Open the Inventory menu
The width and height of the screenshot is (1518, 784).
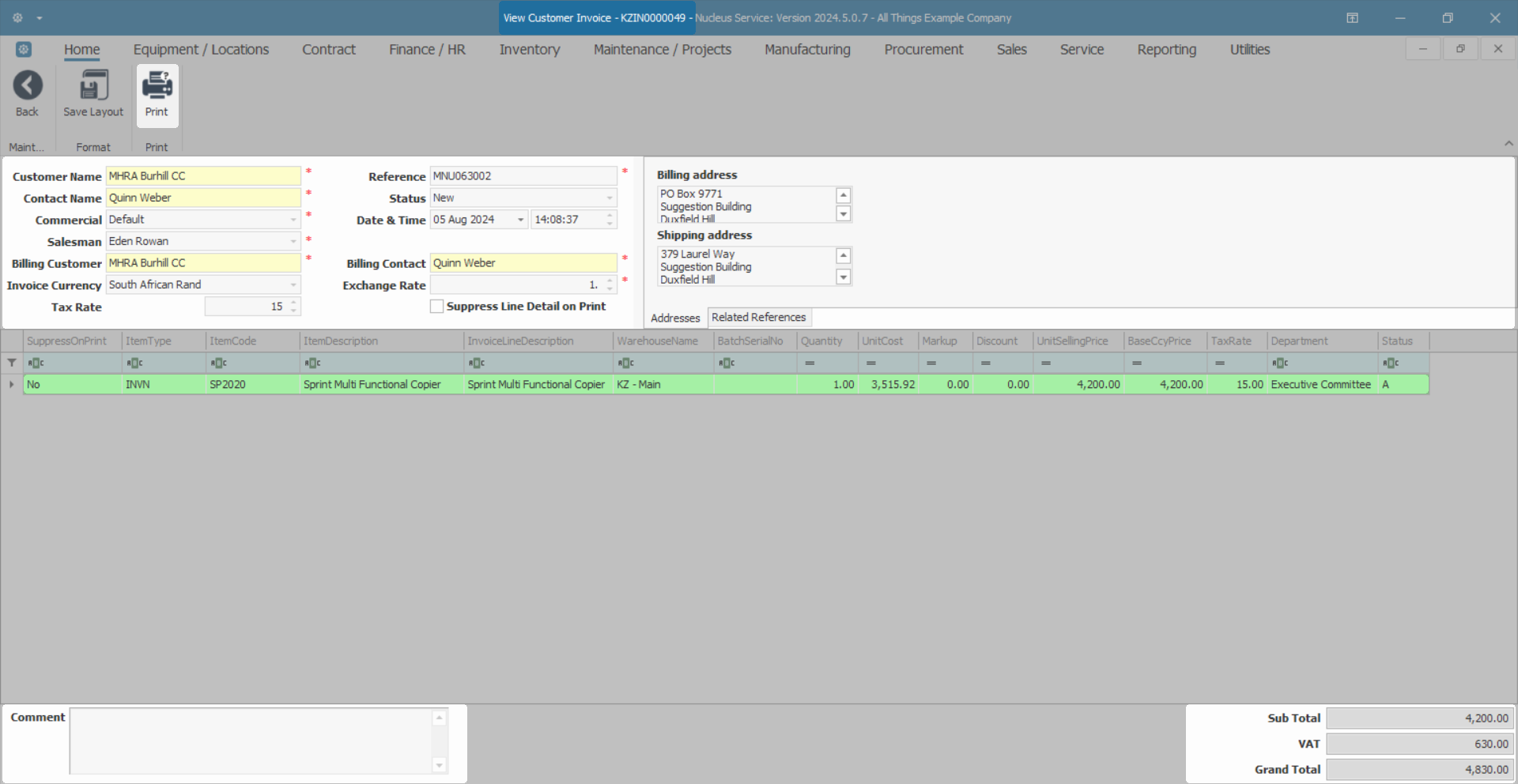530,50
